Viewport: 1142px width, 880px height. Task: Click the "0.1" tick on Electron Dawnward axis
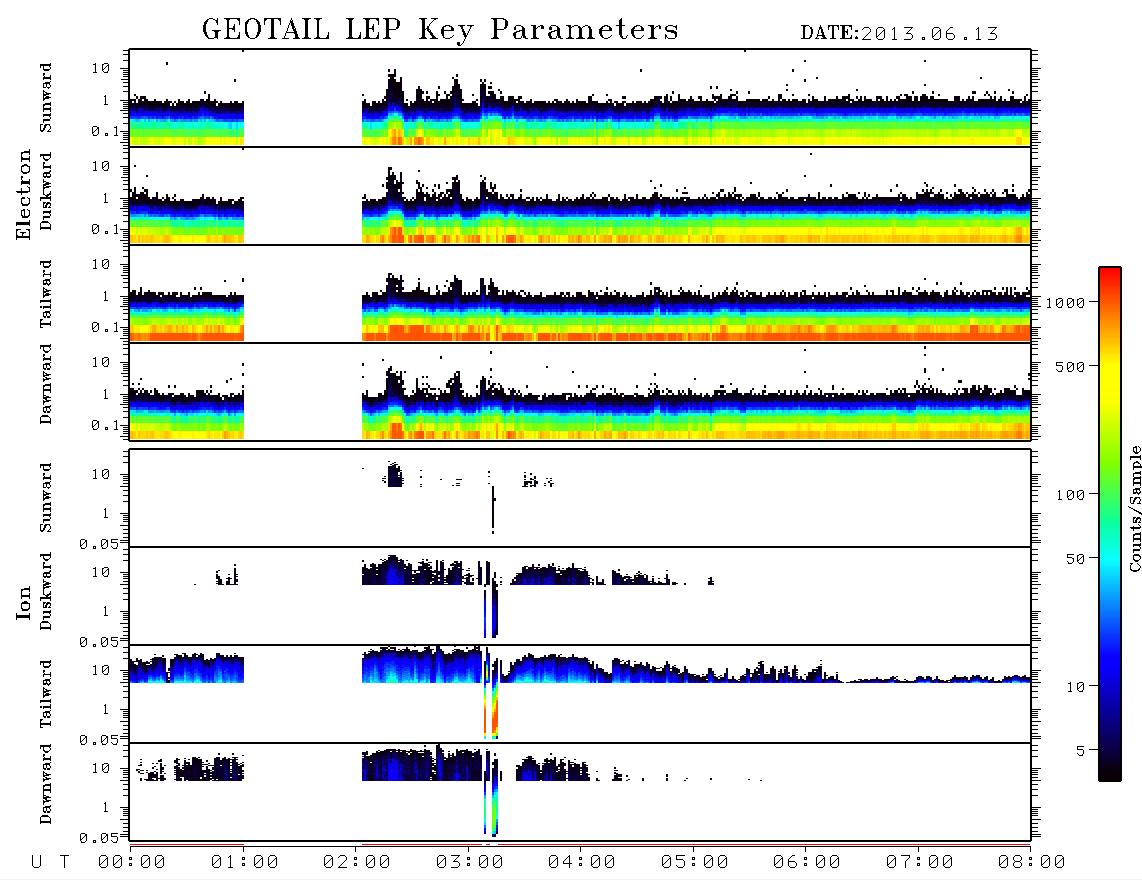[106, 425]
